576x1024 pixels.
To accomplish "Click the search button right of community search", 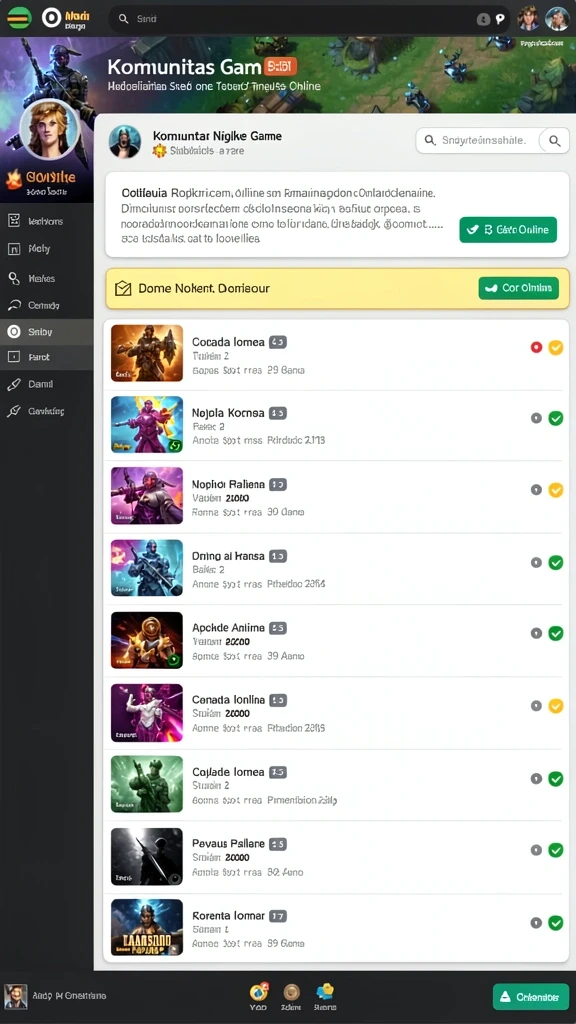I will tap(554, 140).
